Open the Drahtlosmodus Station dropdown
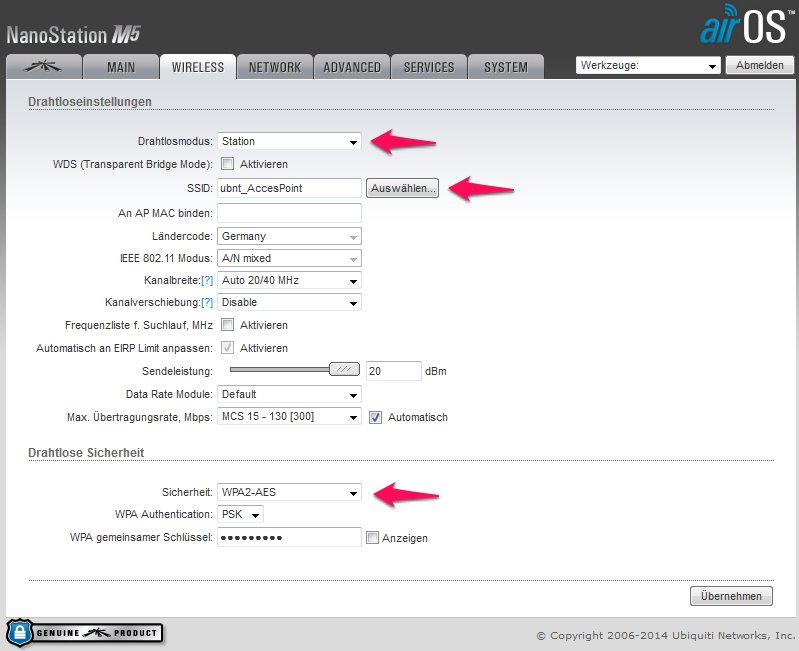 (289, 141)
